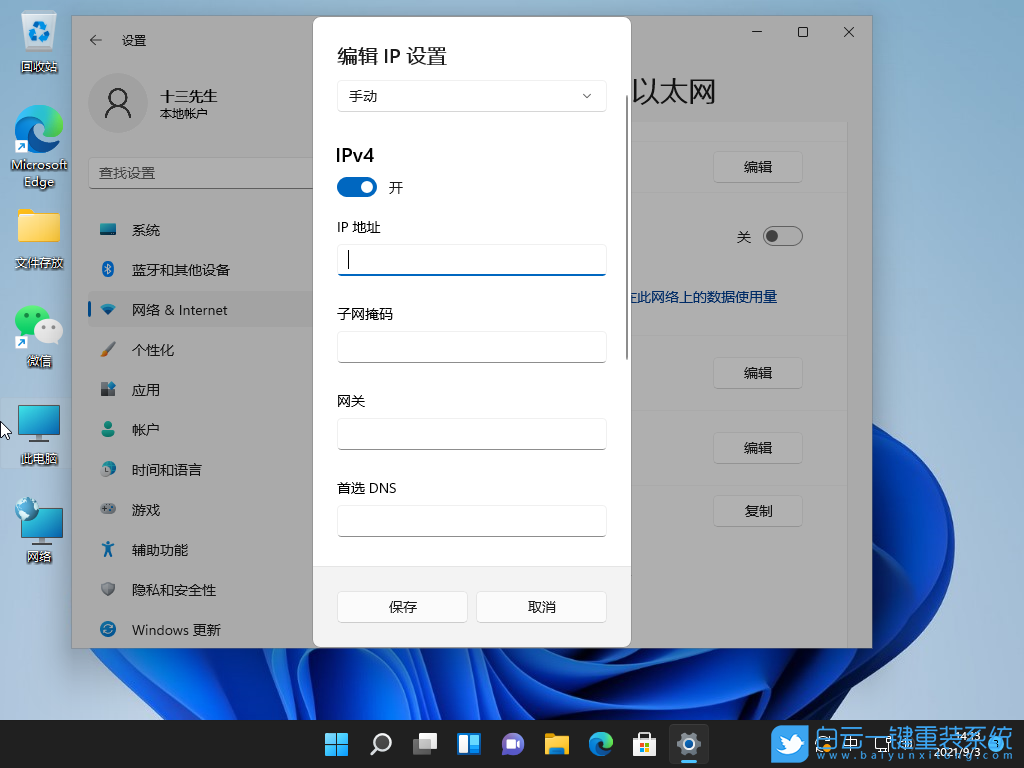Launch Microsoft Store from the taskbar
The image size is (1024, 768).
tap(644, 744)
